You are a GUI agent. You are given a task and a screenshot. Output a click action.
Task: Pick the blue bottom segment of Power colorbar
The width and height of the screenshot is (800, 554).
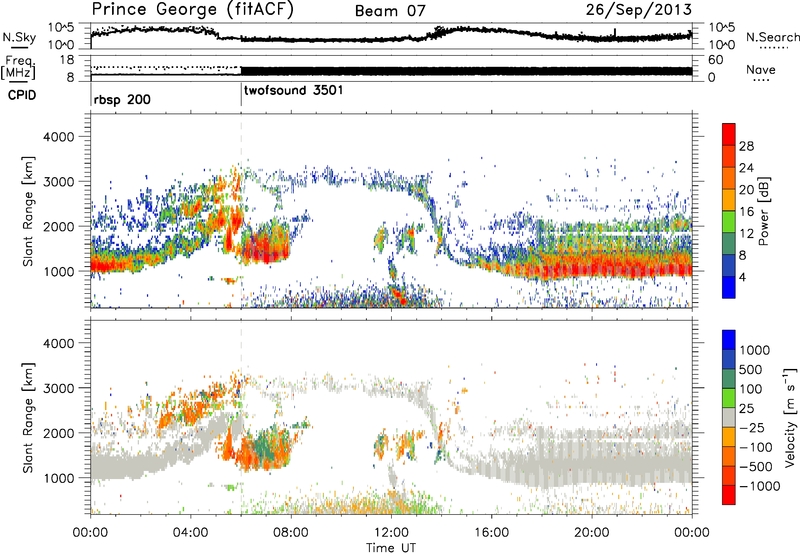(x=729, y=287)
